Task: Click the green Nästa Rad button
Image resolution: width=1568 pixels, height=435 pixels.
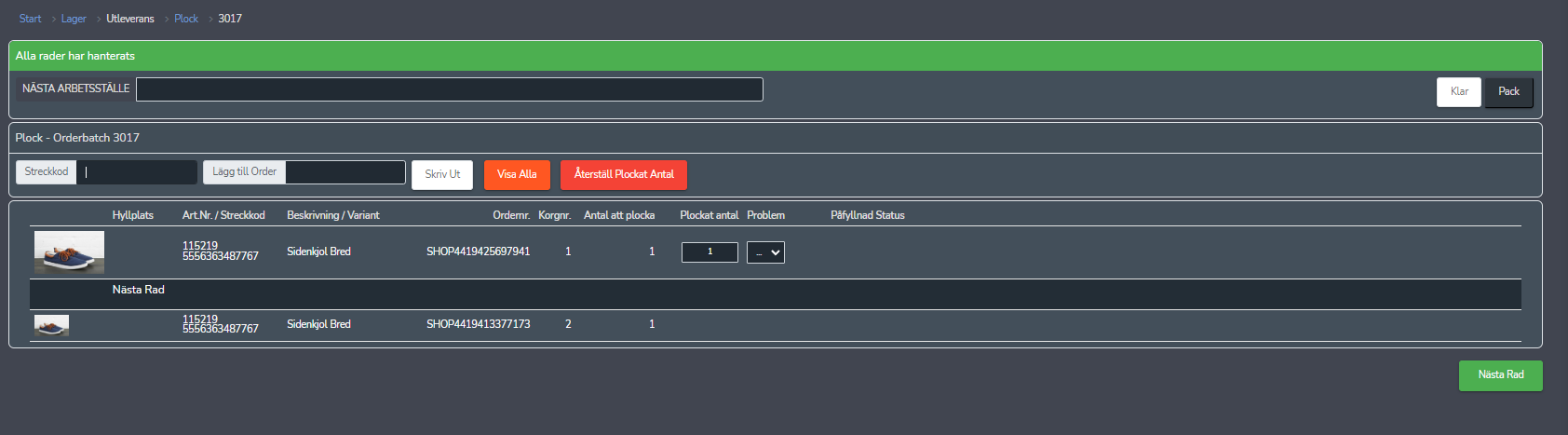Action: (1501, 375)
